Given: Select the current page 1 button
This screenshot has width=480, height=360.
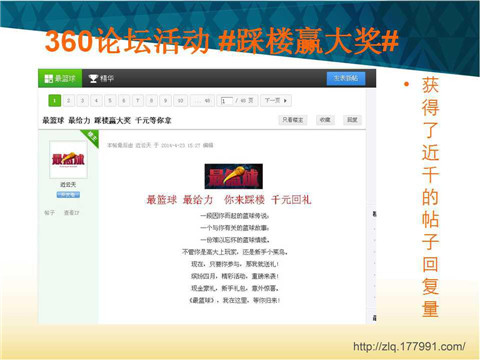Looking at the screenshot, I should (55, 101).
